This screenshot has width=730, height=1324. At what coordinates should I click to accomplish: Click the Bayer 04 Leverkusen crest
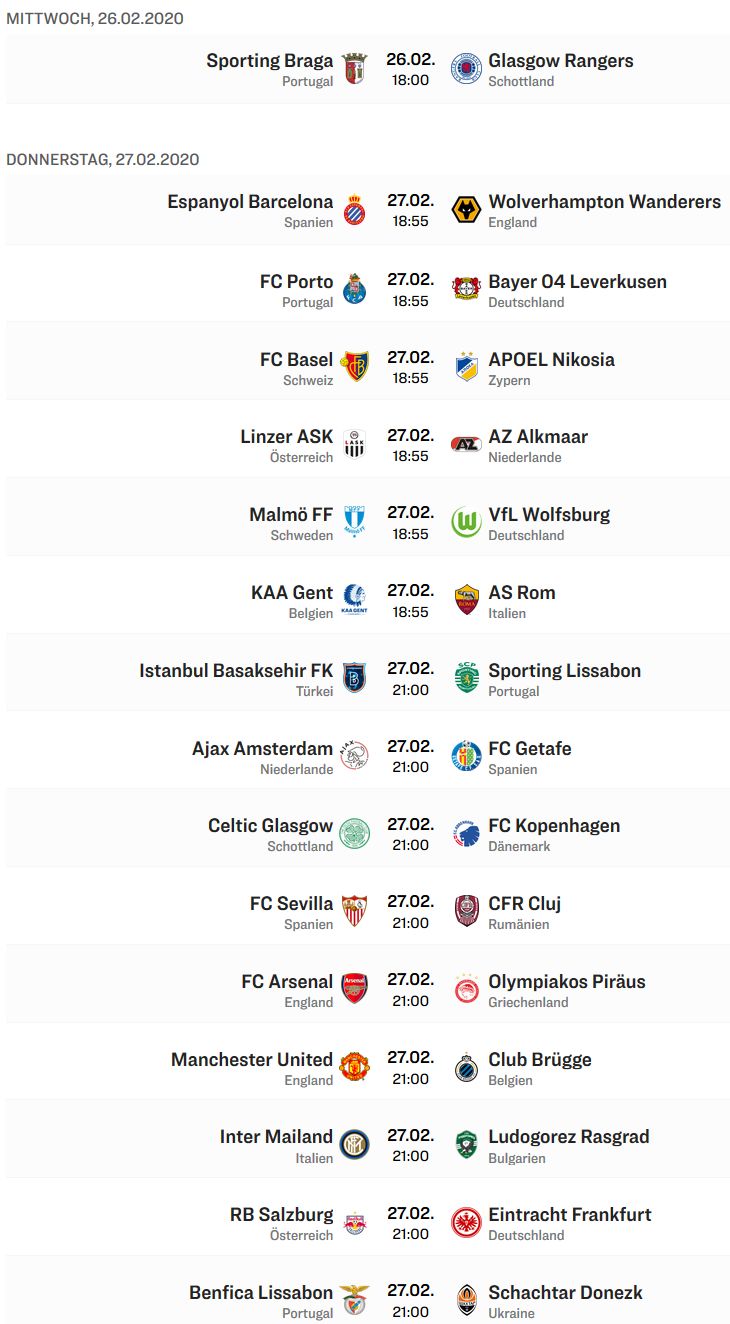(466, 290)
